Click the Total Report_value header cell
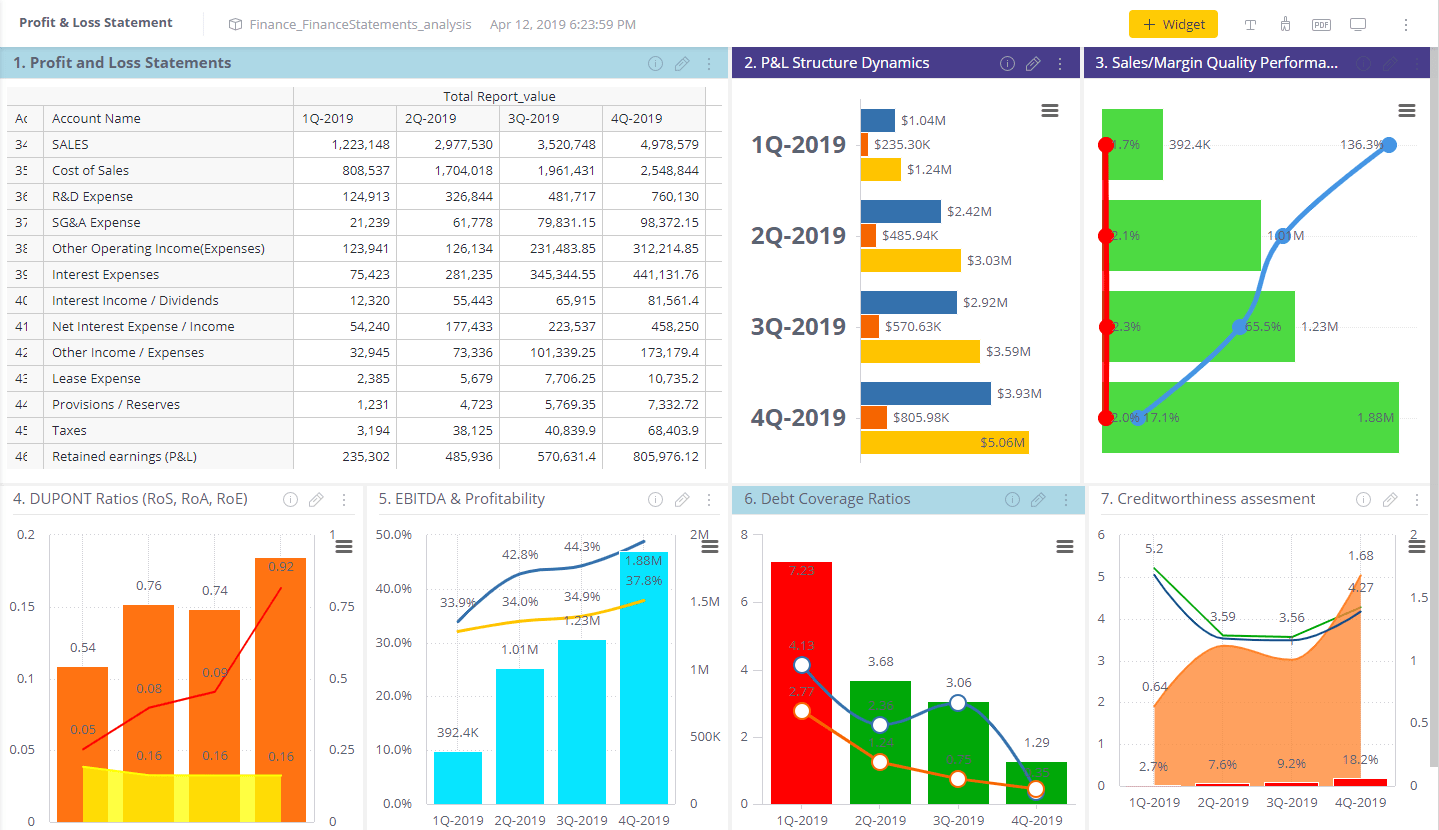Screen dimensions: 1439x830 [x=499, y=96]
